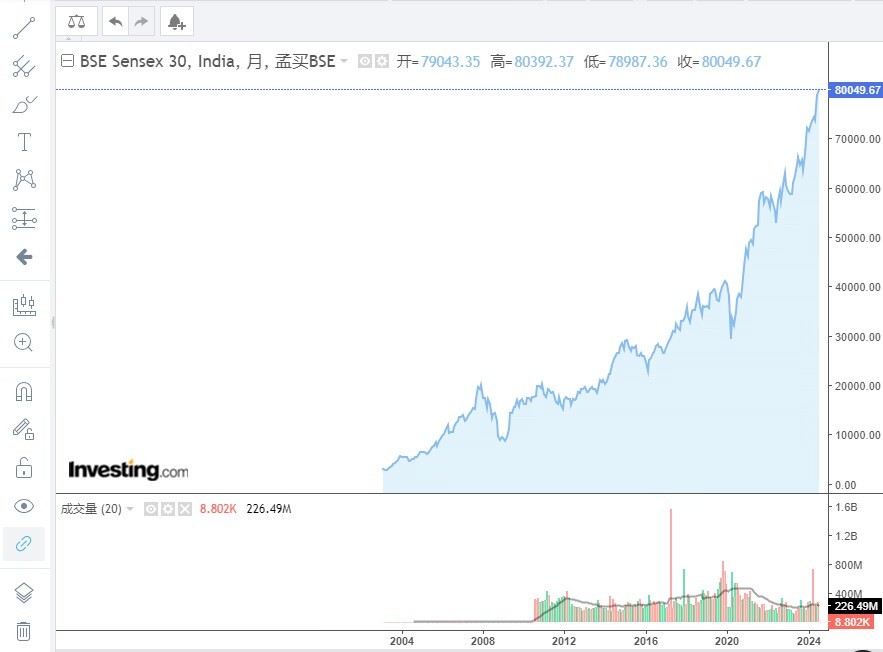Click the 收=80049.67 close value
This screenshot has width=883, height=652.
point(719,61)
